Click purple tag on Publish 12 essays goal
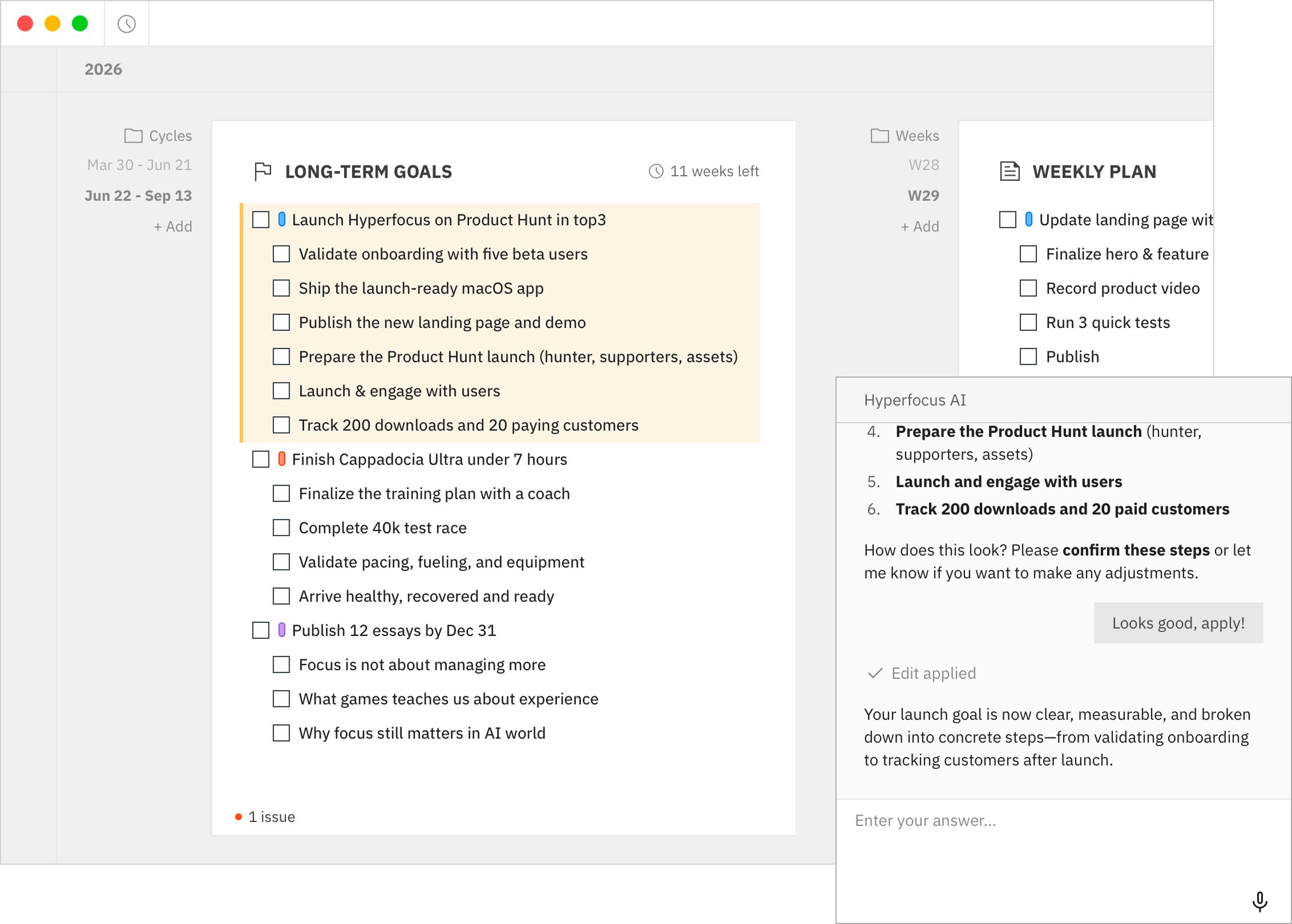The width and height of the screenshot is (1292, 924). 281,630
